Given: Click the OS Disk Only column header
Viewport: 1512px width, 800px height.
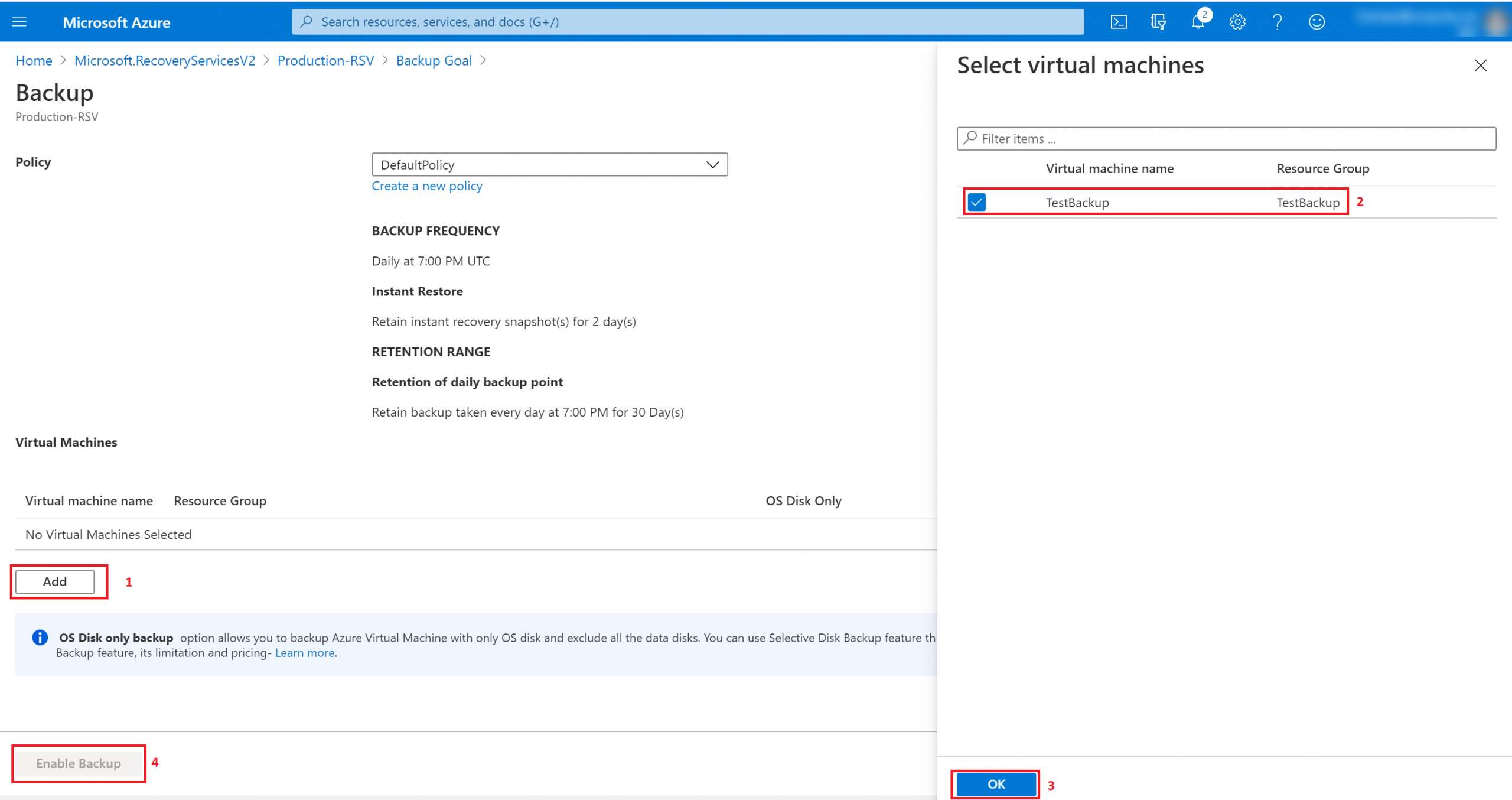Looking at the screenshot, I should pos(803,500).
